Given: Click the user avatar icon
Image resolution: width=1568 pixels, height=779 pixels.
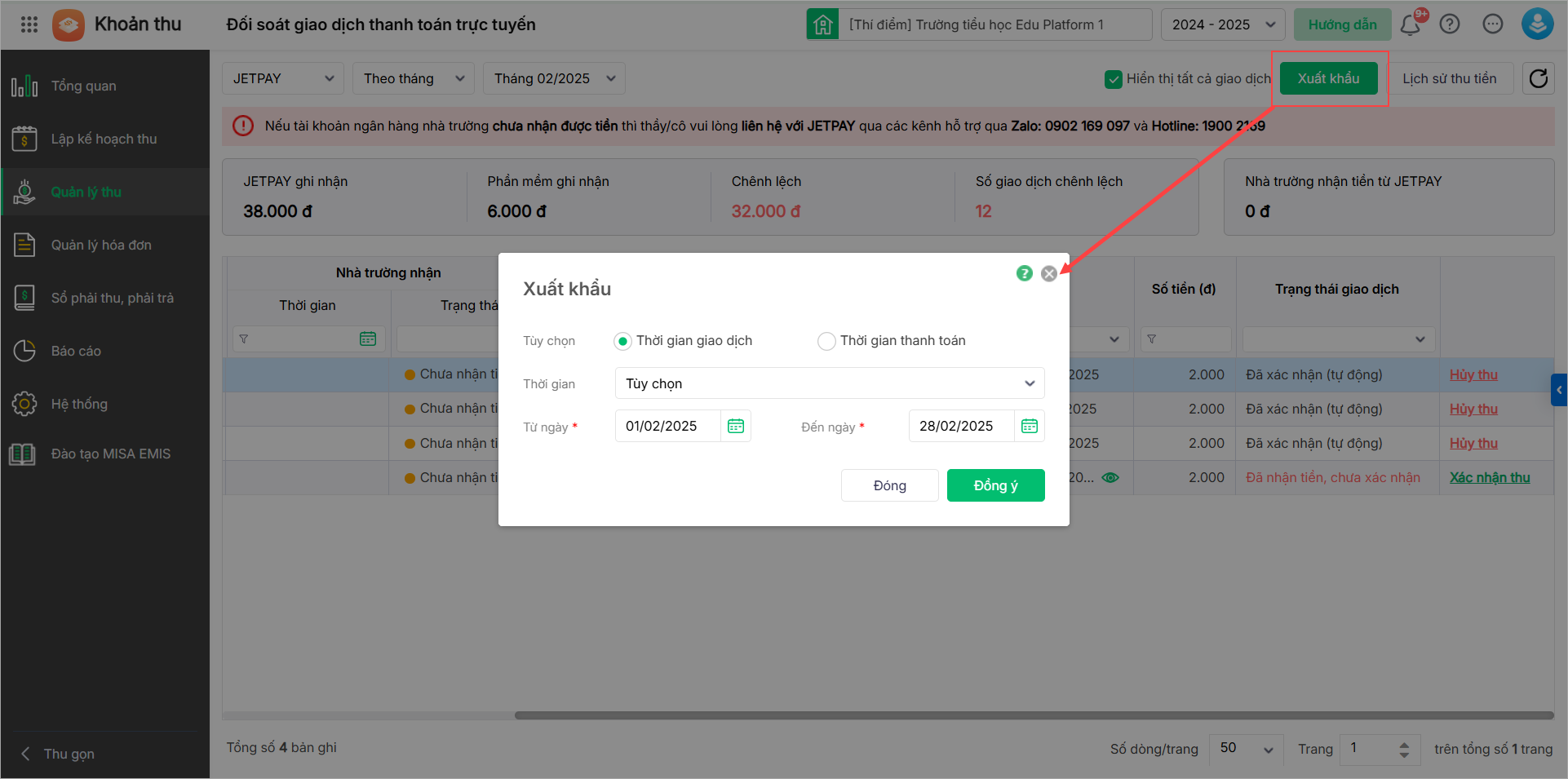Looking at the screenshot, I should point(1537,24).
